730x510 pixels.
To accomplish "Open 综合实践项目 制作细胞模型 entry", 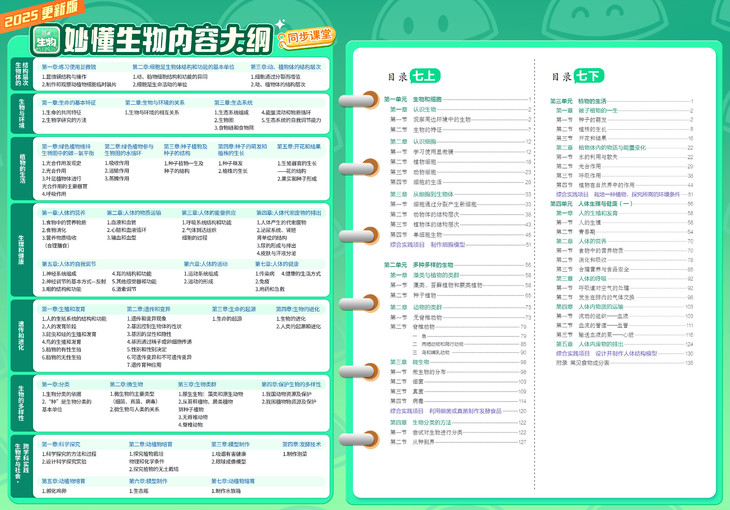I will coord(460,244).
